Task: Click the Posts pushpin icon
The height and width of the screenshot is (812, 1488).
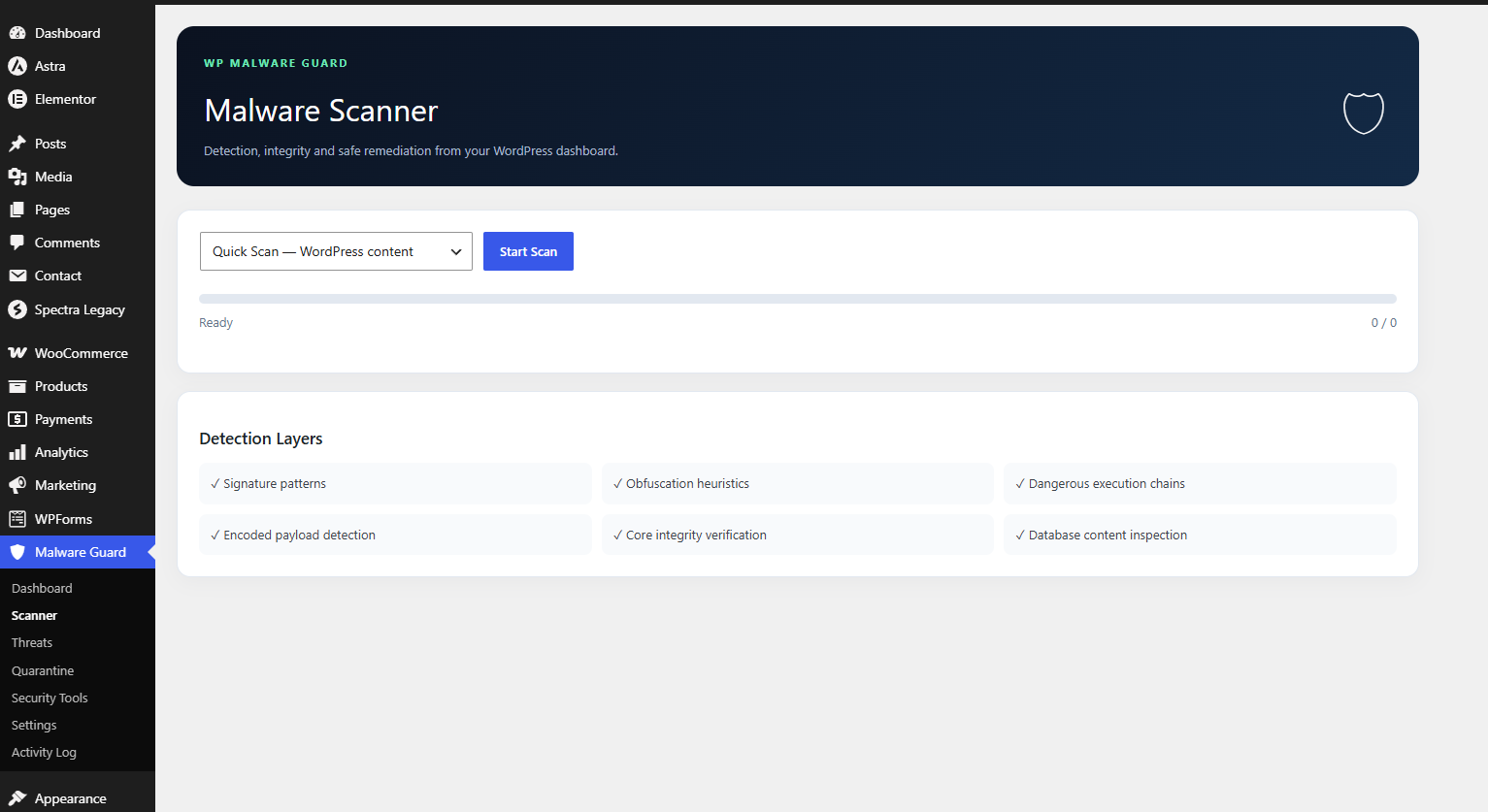Action: coord(17,144)
